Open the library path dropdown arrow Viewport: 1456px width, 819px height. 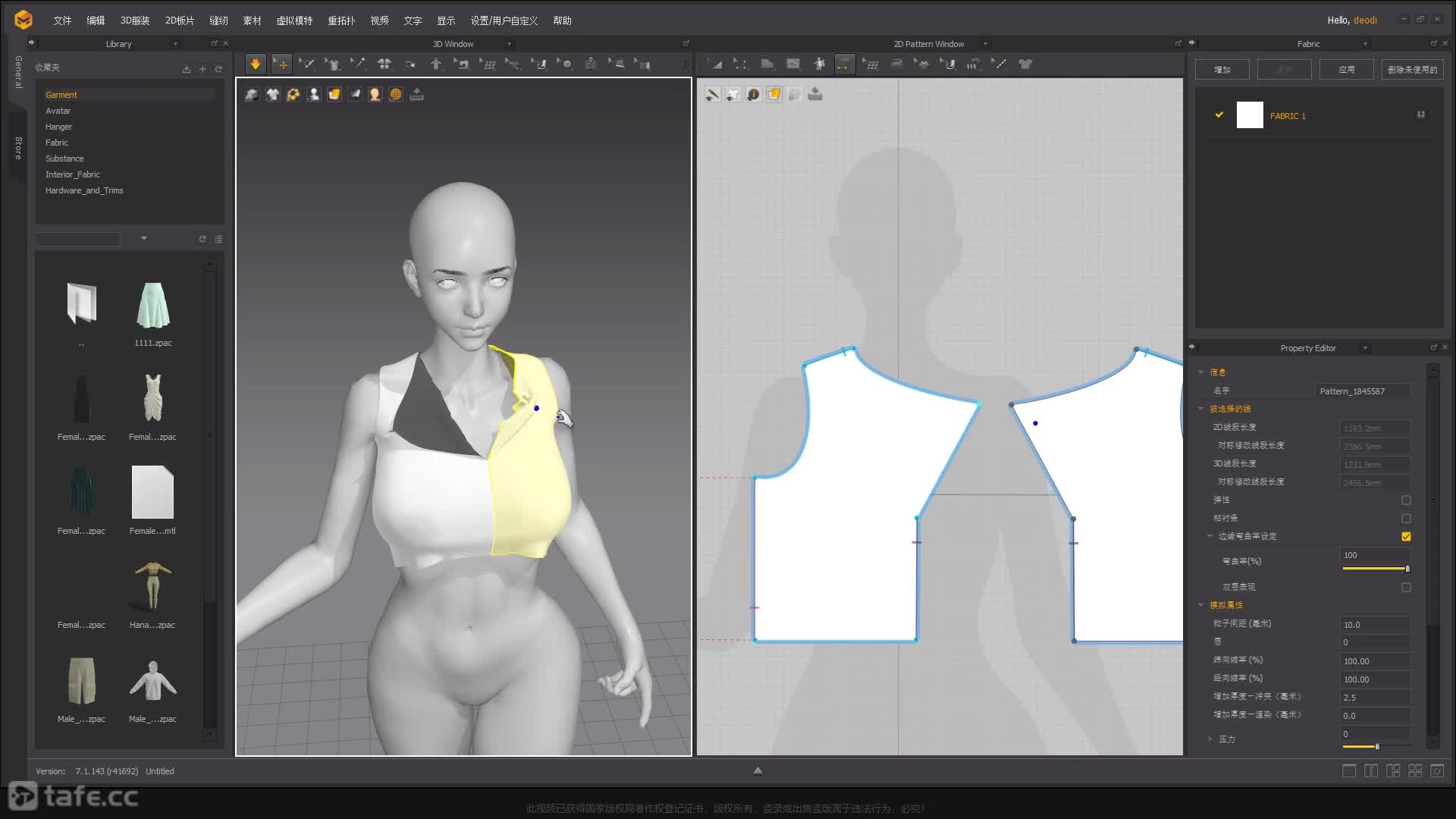[144, 239]
